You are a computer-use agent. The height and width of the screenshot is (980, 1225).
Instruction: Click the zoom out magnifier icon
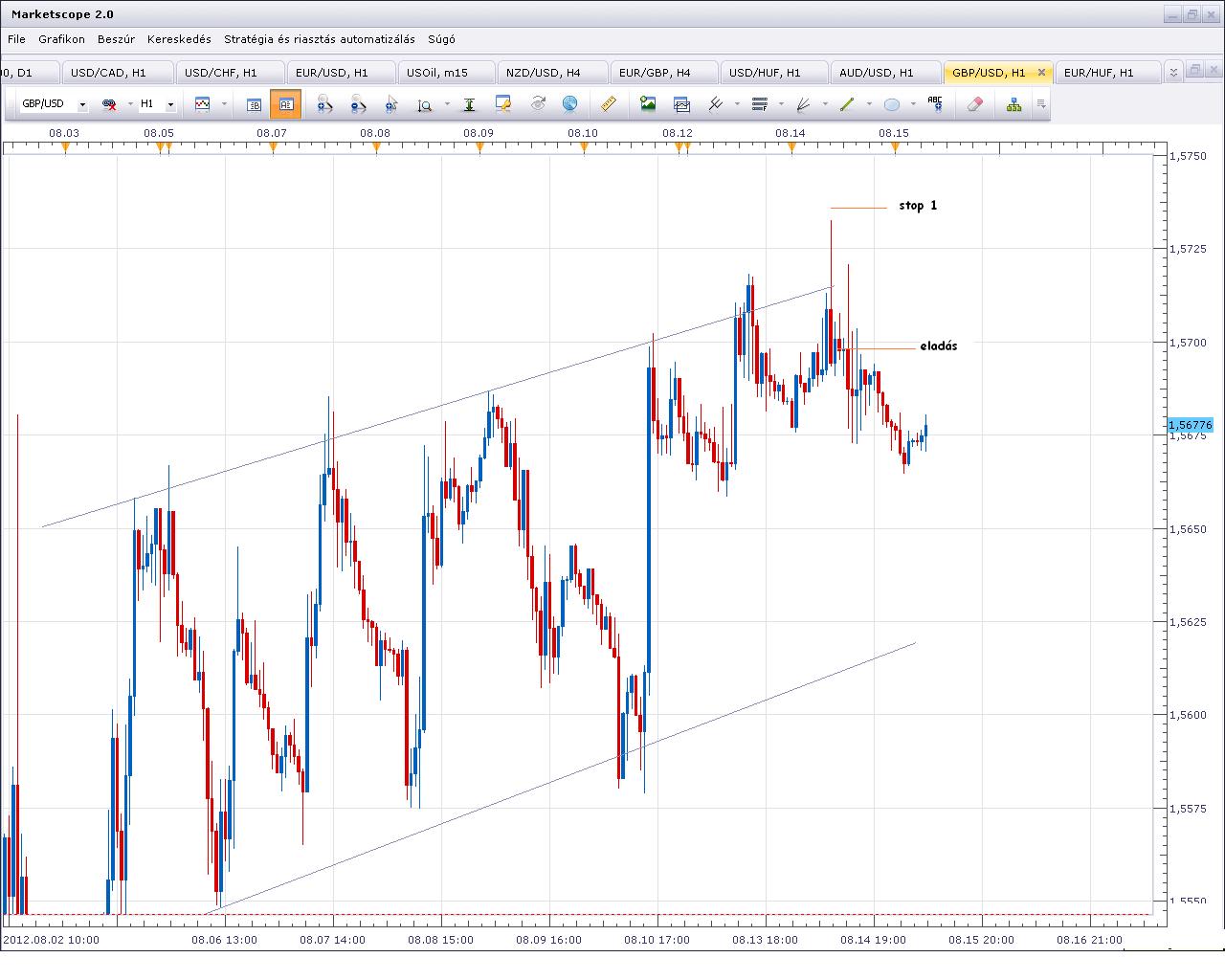pos(358,104)
